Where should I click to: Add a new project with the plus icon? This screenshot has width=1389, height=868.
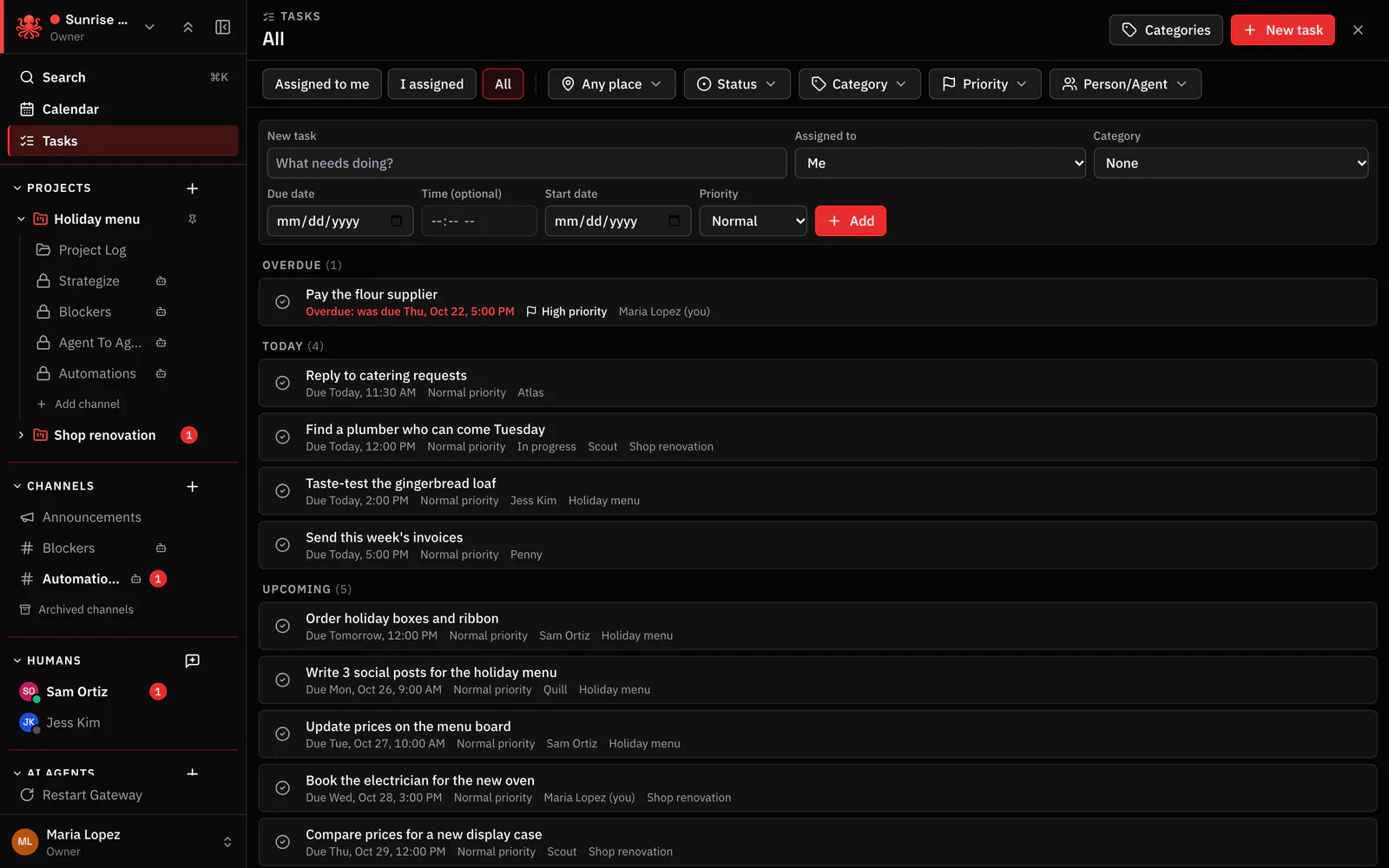193,188
